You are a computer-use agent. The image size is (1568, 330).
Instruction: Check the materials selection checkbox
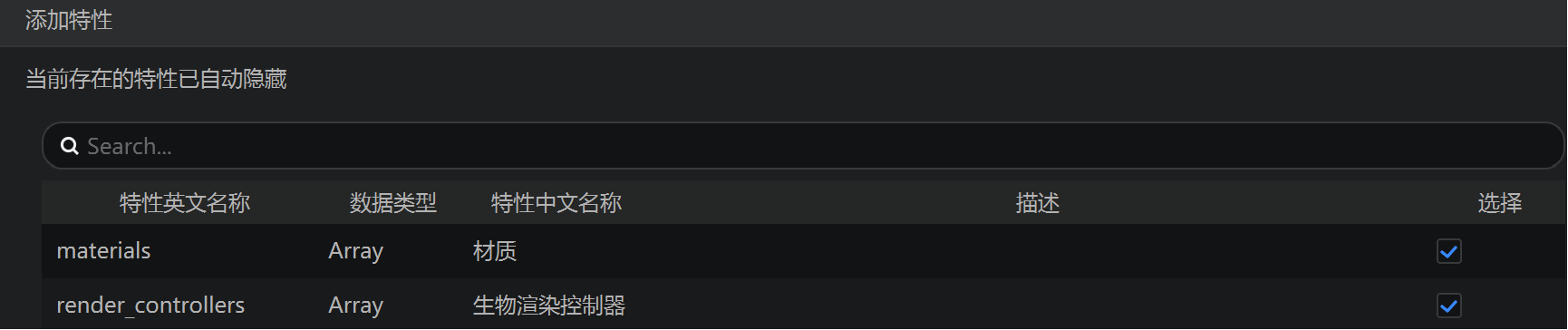1448,251
